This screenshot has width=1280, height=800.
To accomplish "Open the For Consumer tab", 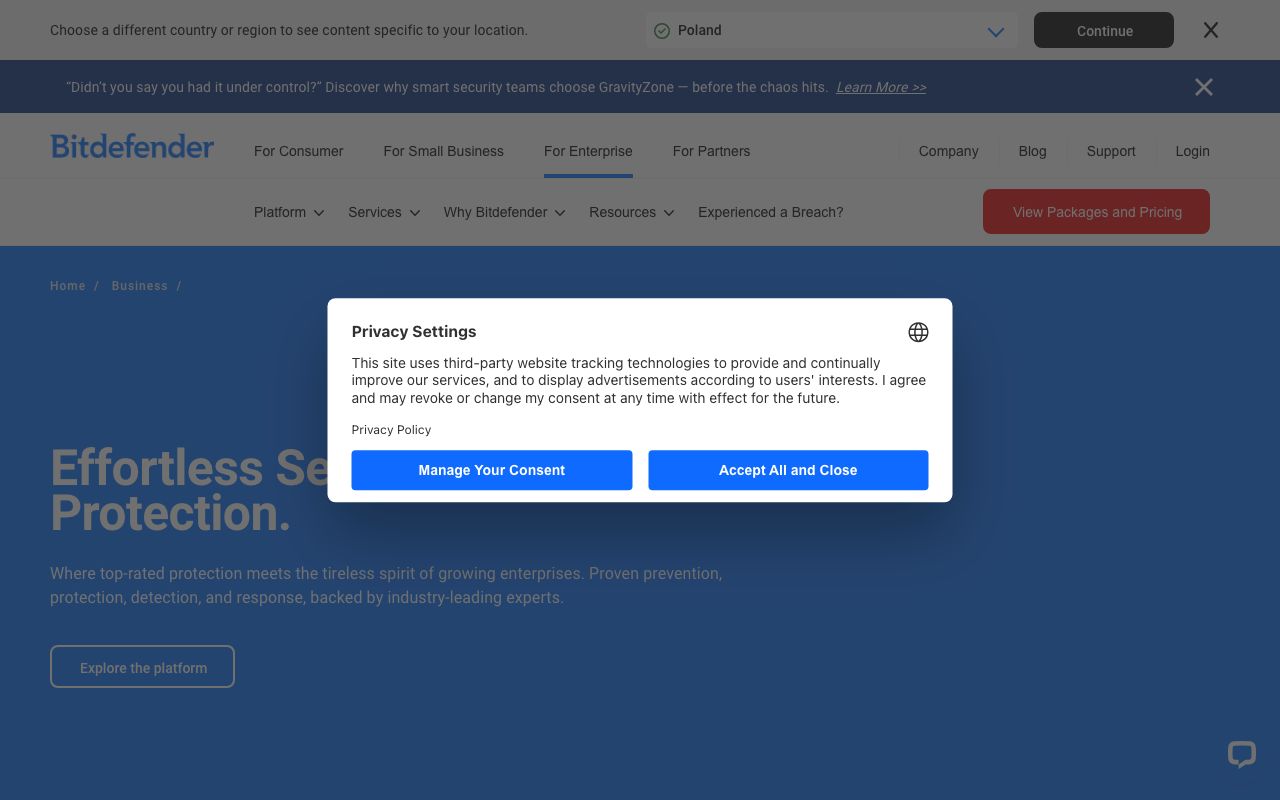I will point(298,151).
